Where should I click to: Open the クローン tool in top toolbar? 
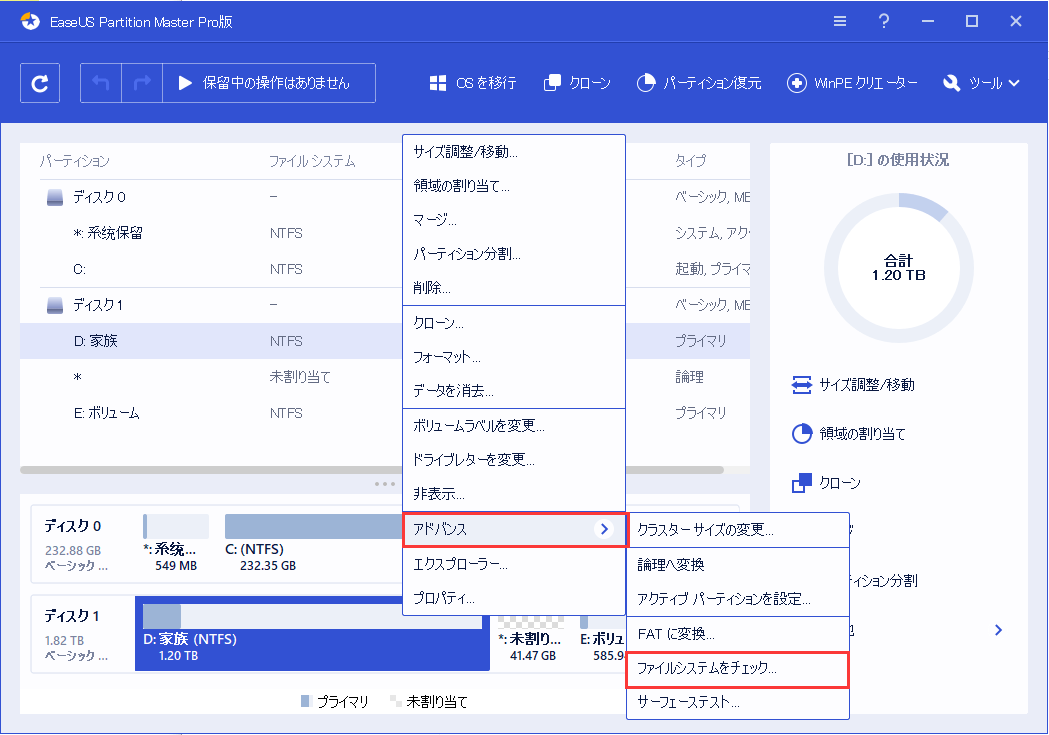tap(577, 83)
